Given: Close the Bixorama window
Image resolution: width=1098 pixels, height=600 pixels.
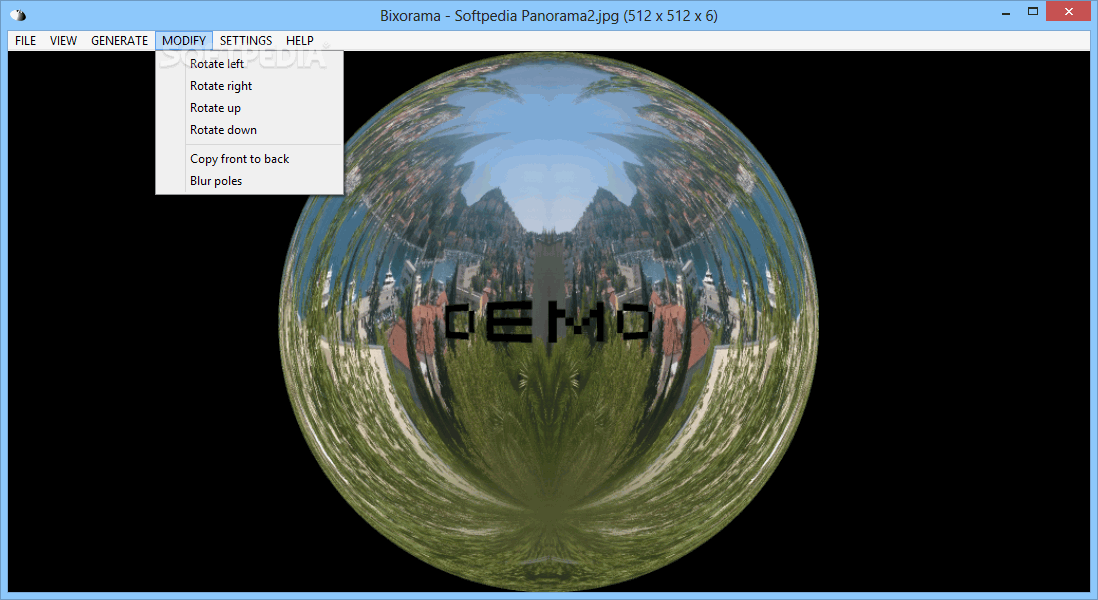Looking at the screenshot, I should point(1069,12).
